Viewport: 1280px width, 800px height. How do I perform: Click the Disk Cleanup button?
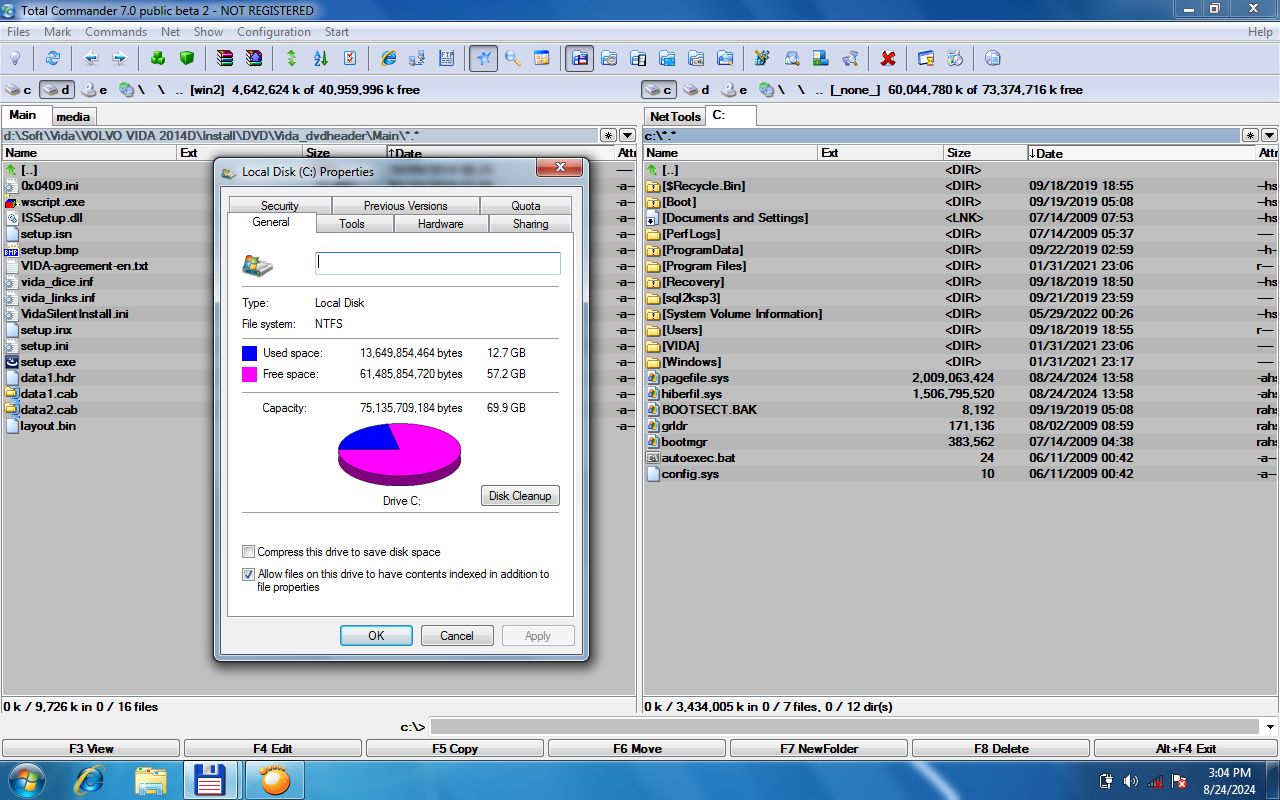pos(519,496)
